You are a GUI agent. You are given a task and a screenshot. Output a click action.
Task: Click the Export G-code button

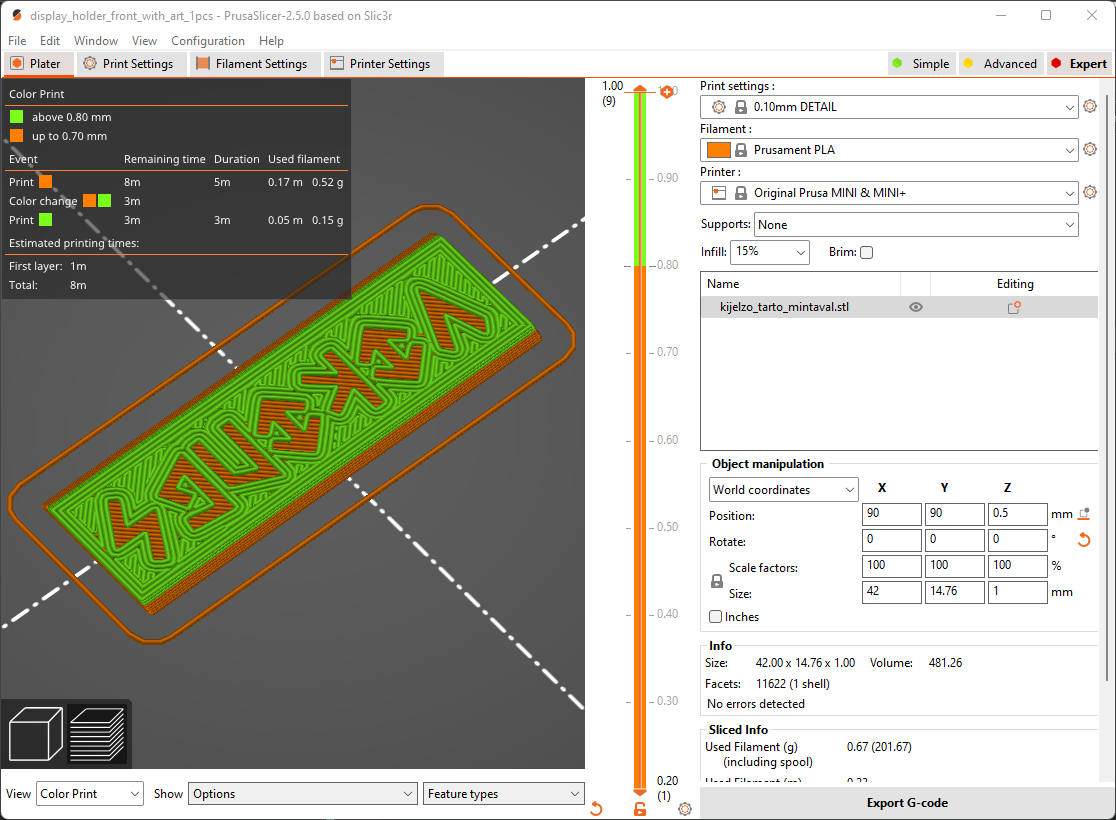tap(907, 803)
